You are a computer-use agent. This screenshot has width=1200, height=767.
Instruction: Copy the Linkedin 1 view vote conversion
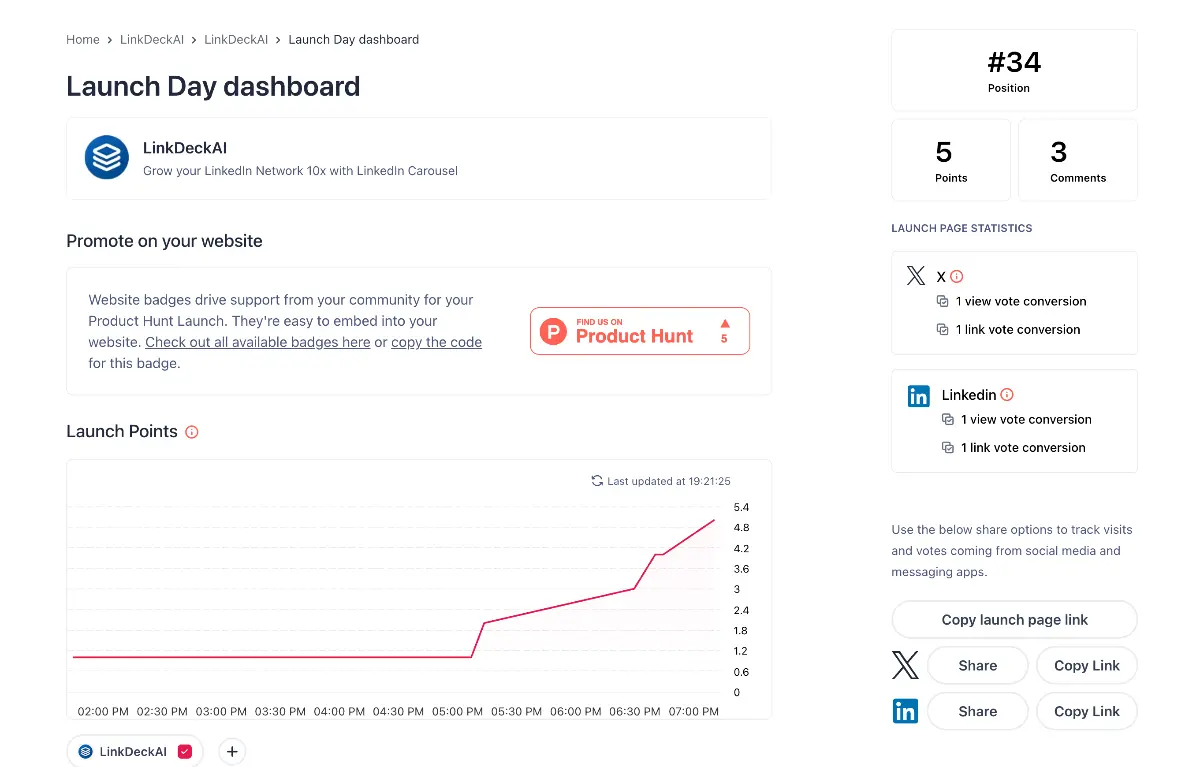pos(947,420)
